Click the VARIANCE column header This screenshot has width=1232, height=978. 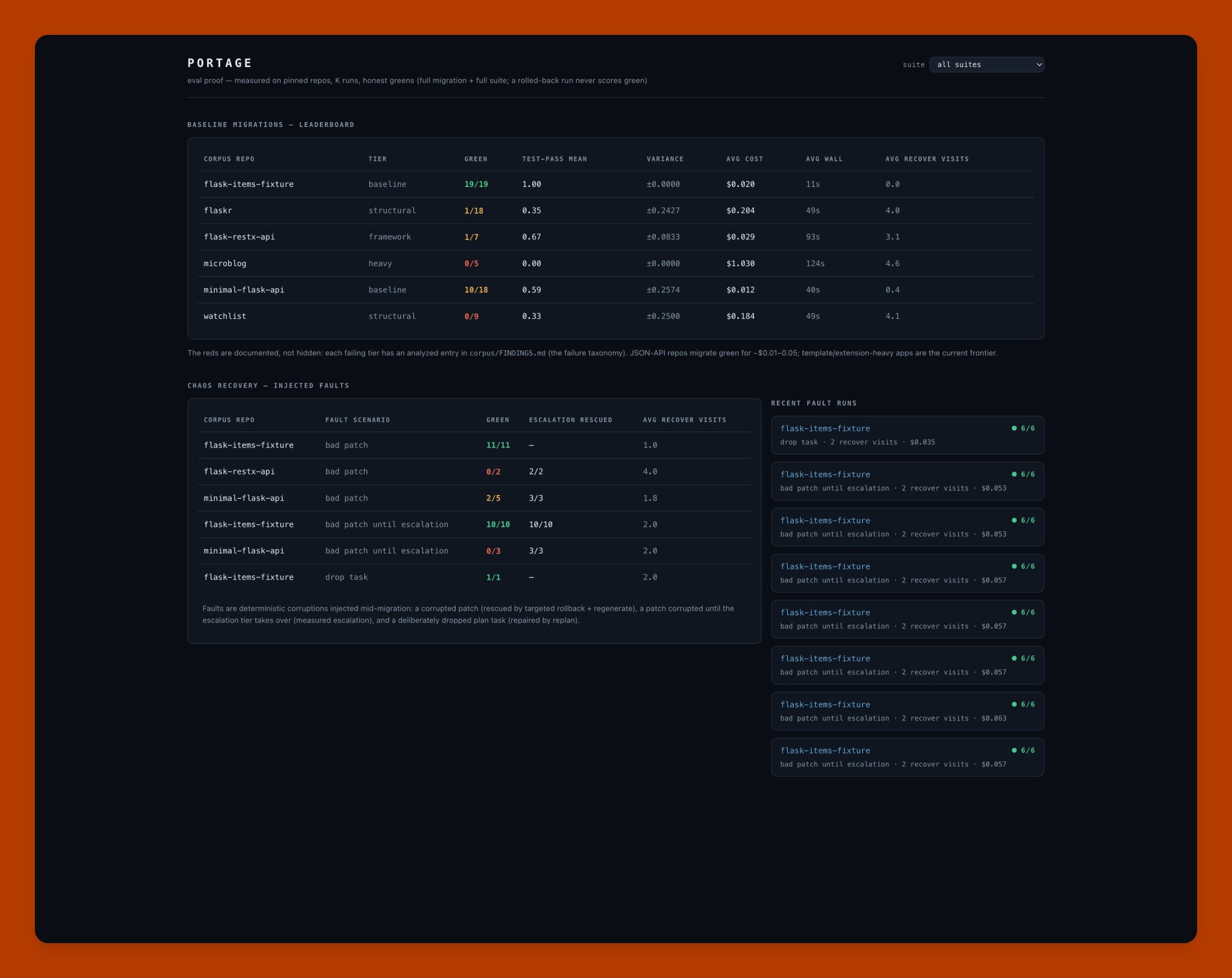pos(665,159)
